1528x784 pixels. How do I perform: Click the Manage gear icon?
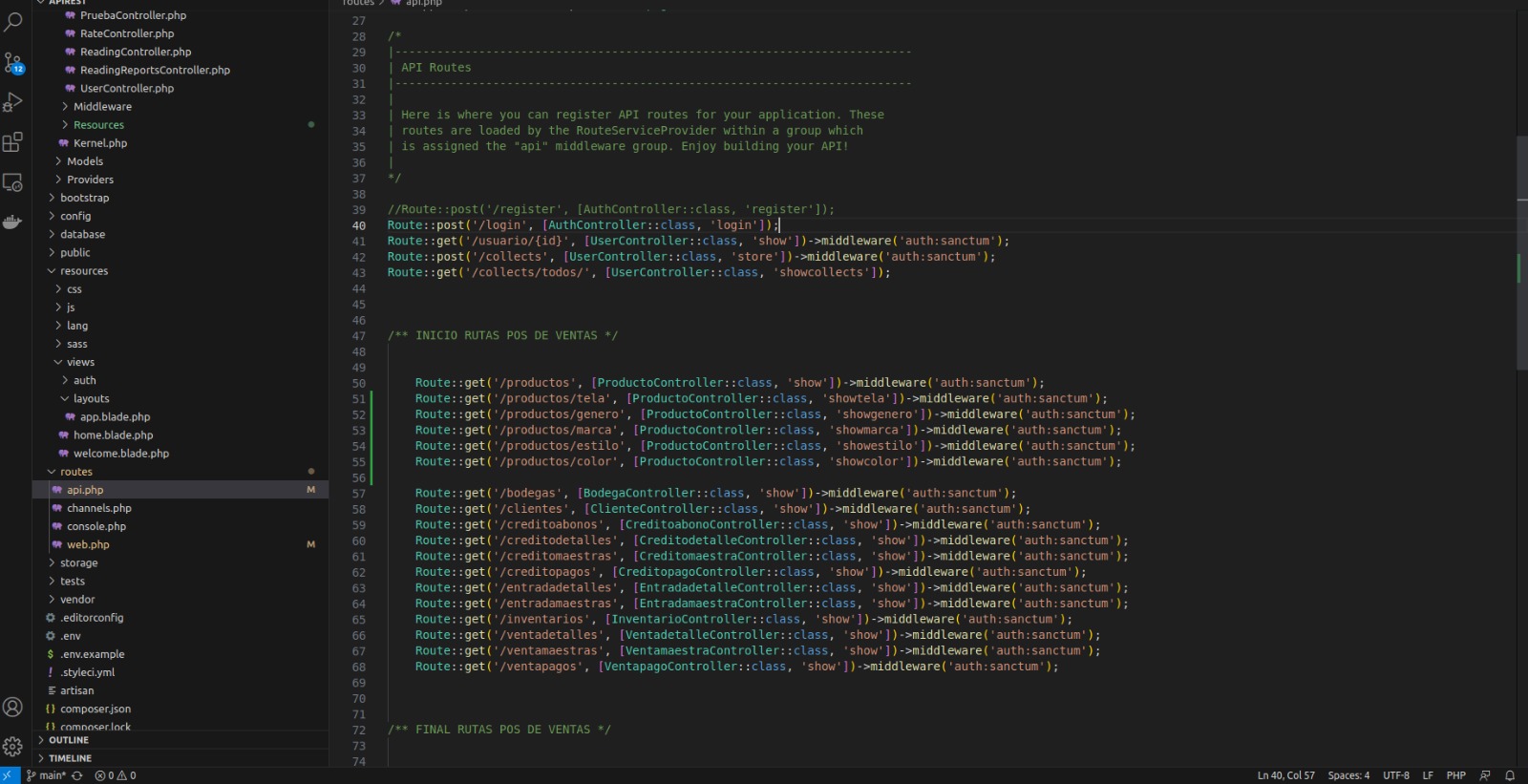tap(13, 747)
